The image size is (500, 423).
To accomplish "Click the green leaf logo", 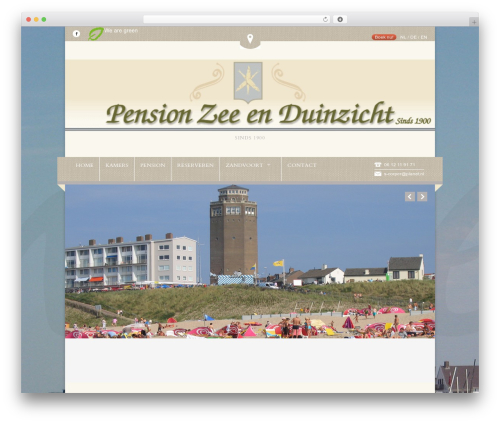I will coord(96,34).
